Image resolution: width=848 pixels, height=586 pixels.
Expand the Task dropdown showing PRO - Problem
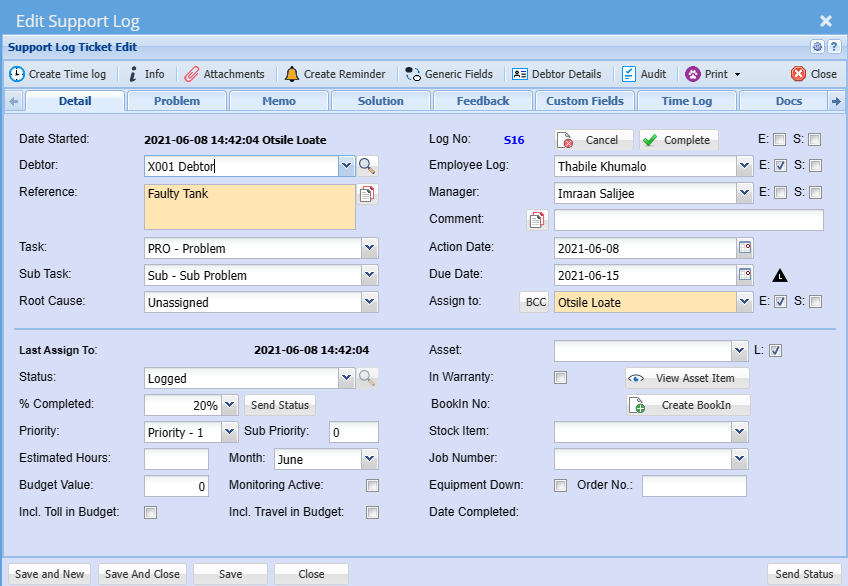369,248
